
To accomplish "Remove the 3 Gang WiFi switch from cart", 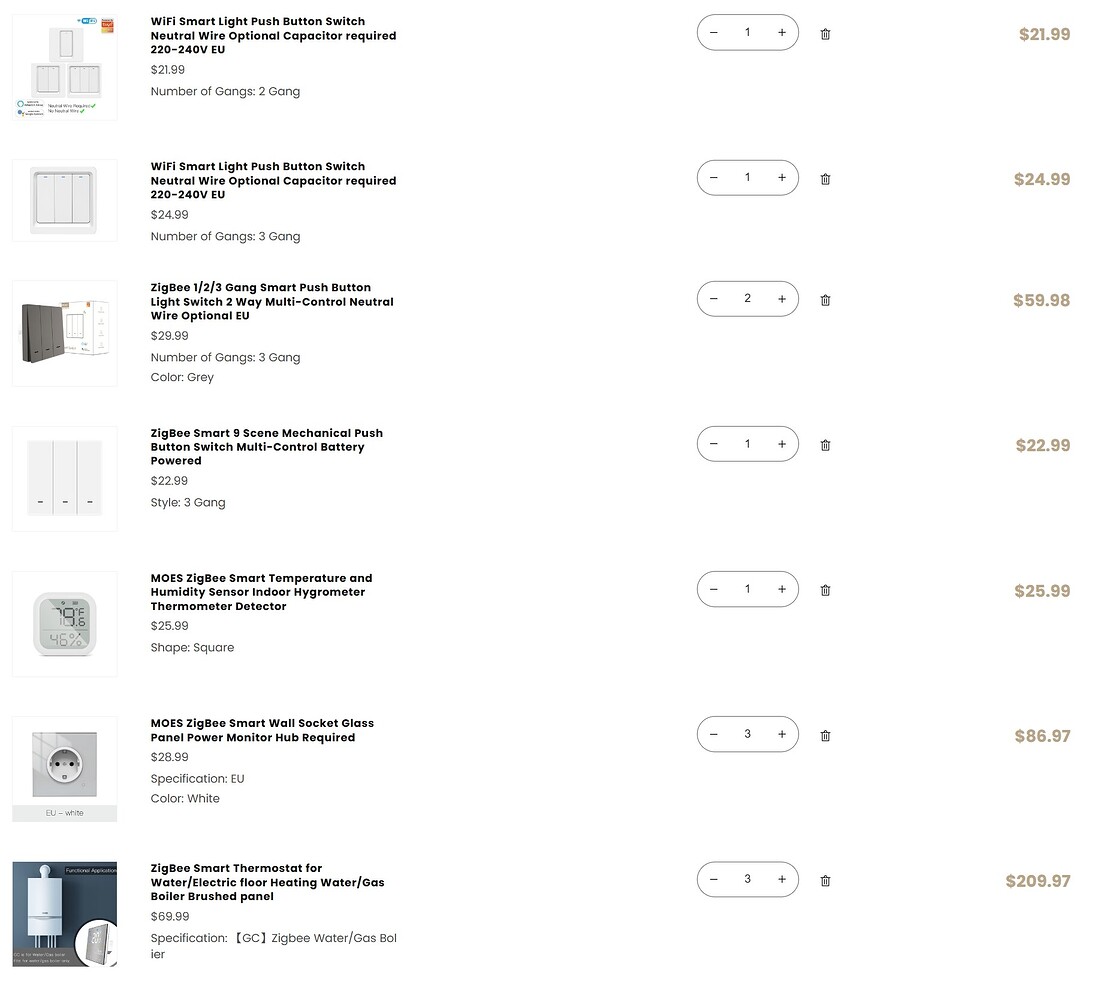I will coord(825,179).
